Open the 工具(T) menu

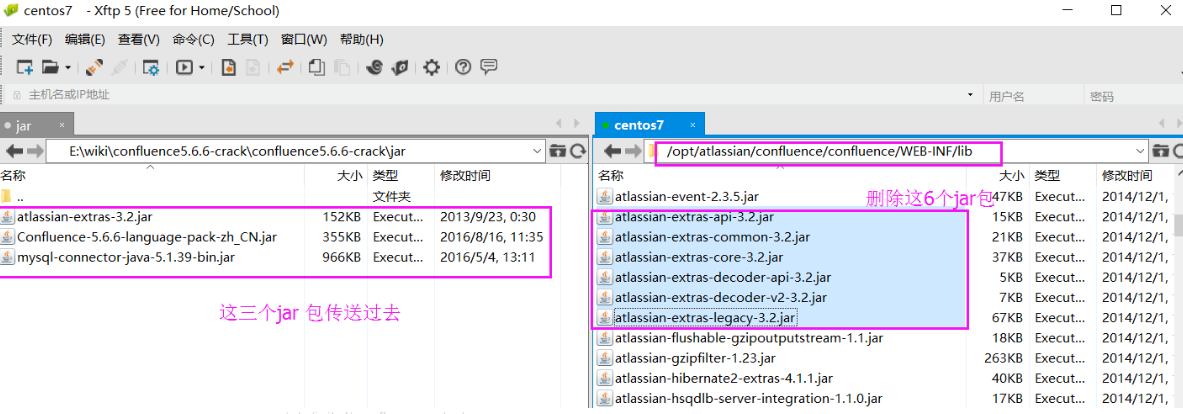[247, 39]
